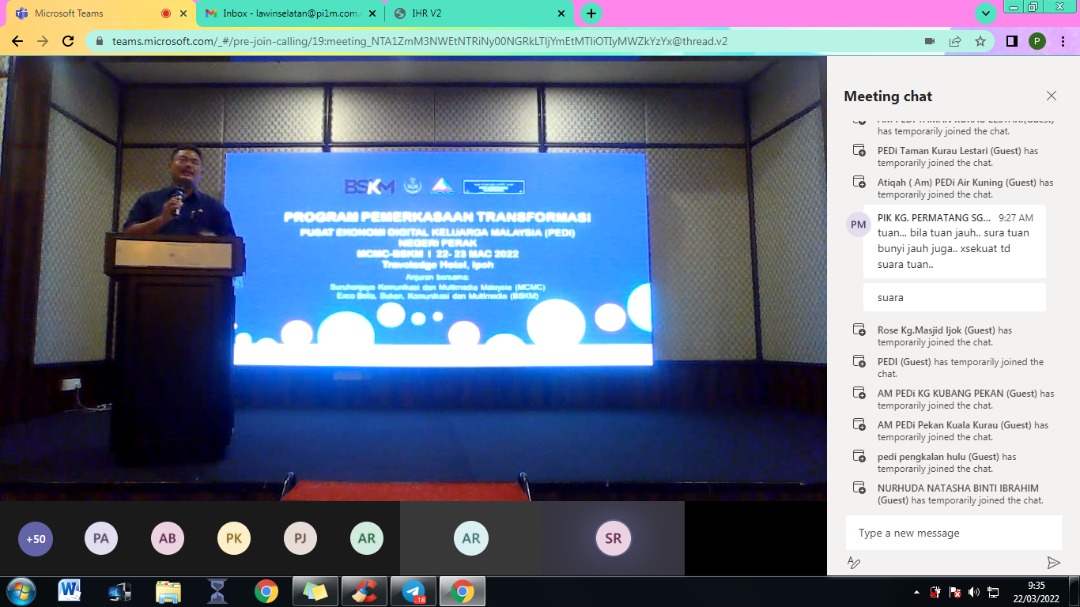The image size is (1080, 607).
Task: Switch to the IHR V2 tab
Action: click(x=478, y=13)
